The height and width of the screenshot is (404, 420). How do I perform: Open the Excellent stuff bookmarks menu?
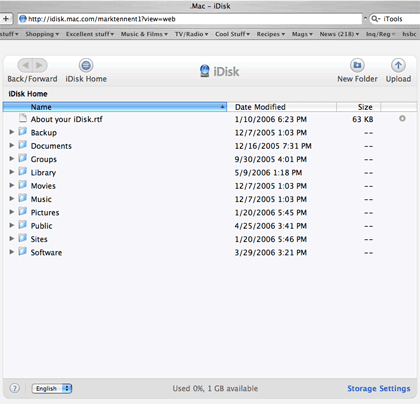click(90, 34)
